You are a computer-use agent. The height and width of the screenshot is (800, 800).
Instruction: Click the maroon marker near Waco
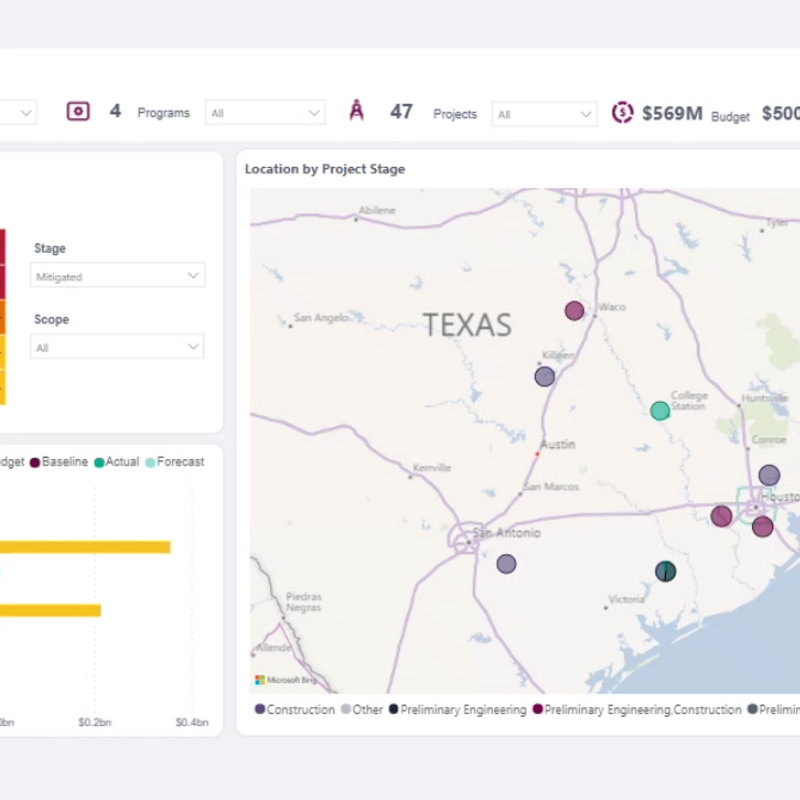pos(574,311)
